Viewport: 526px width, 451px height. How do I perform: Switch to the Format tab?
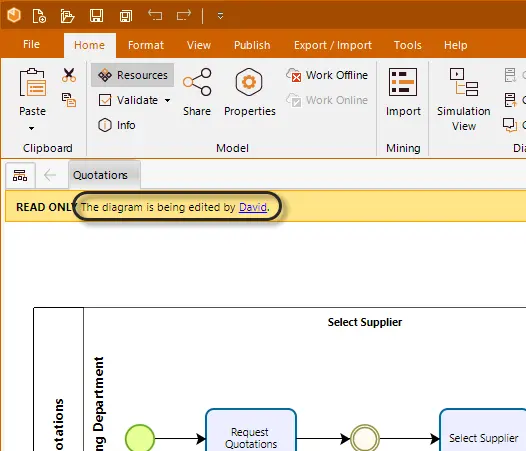point(146,45)
